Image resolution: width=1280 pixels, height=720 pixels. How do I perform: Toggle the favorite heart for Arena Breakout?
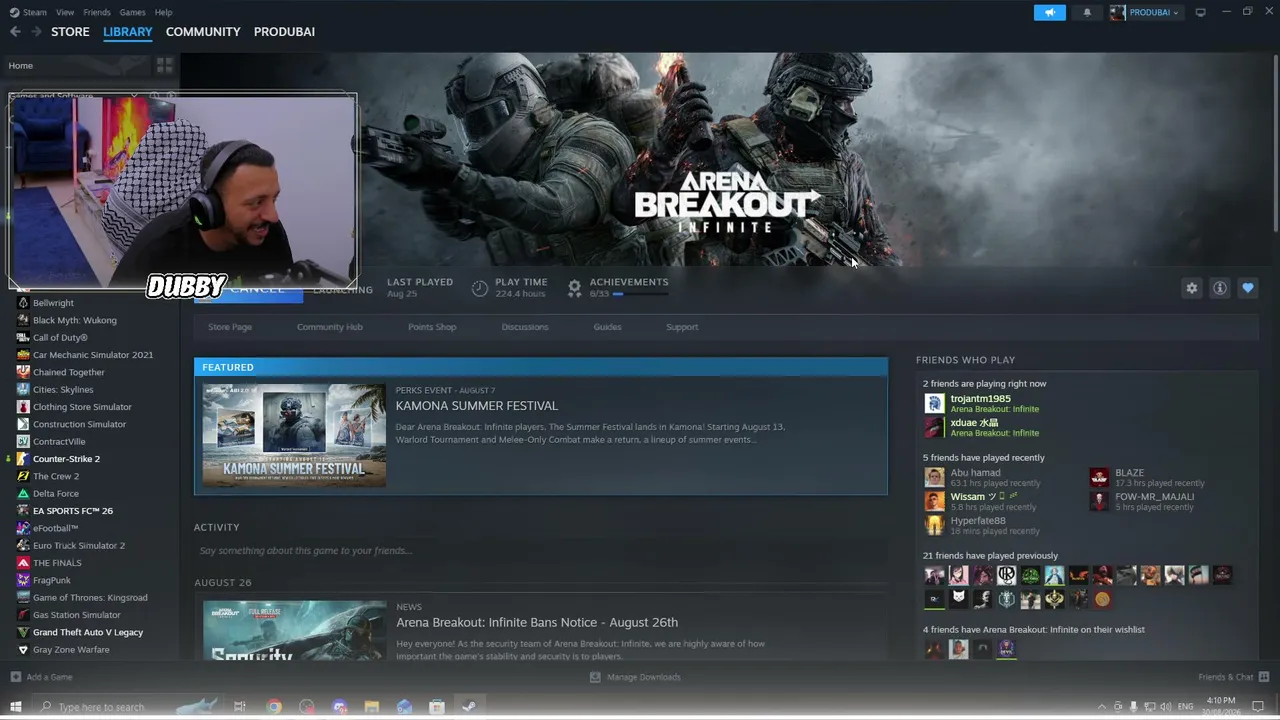(1248, 288)
